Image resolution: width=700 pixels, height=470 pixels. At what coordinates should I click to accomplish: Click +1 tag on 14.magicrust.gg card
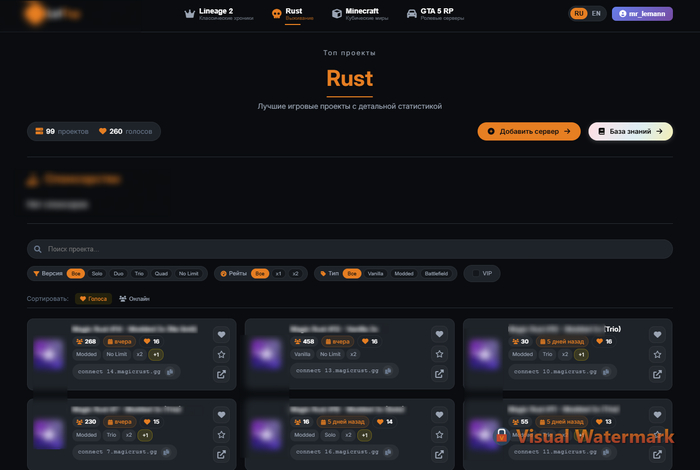156,354
